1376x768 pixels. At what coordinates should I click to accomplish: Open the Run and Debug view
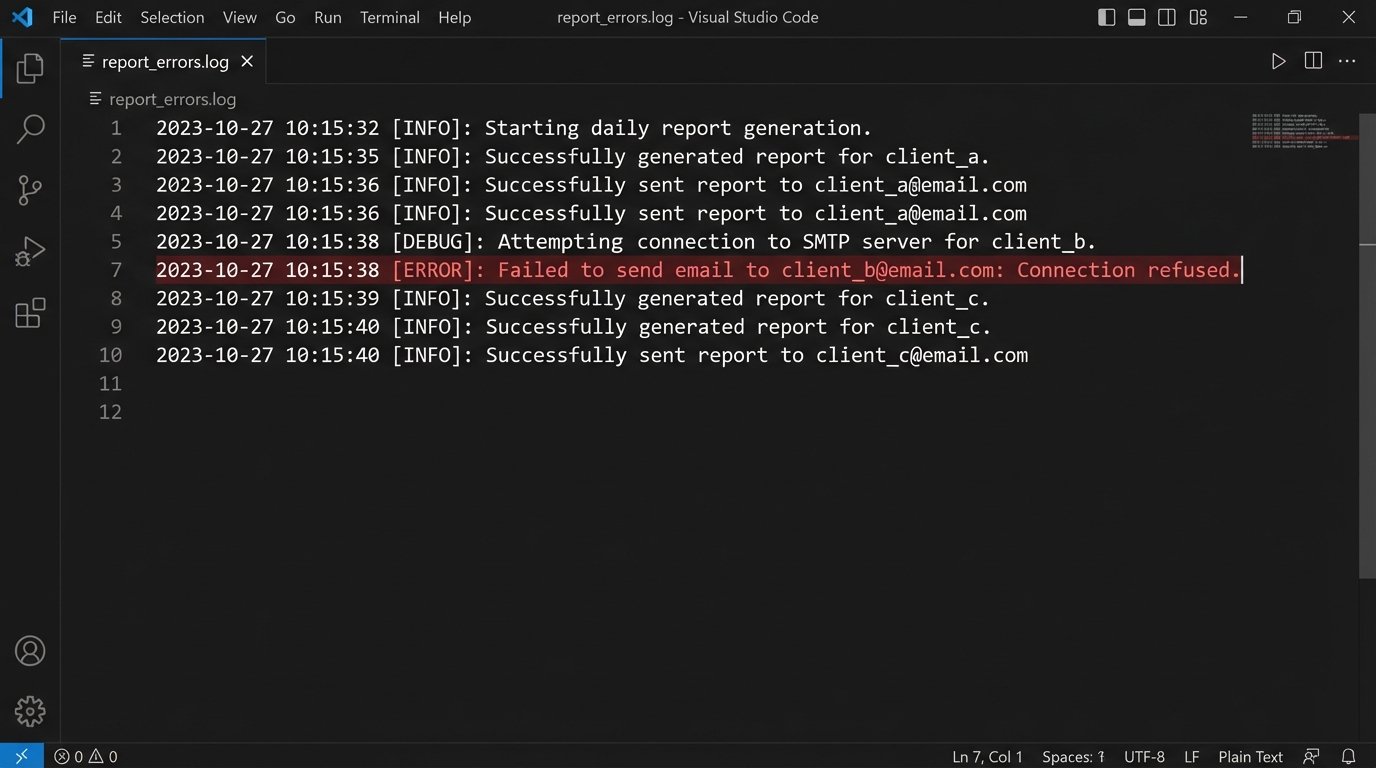[29, 251]
